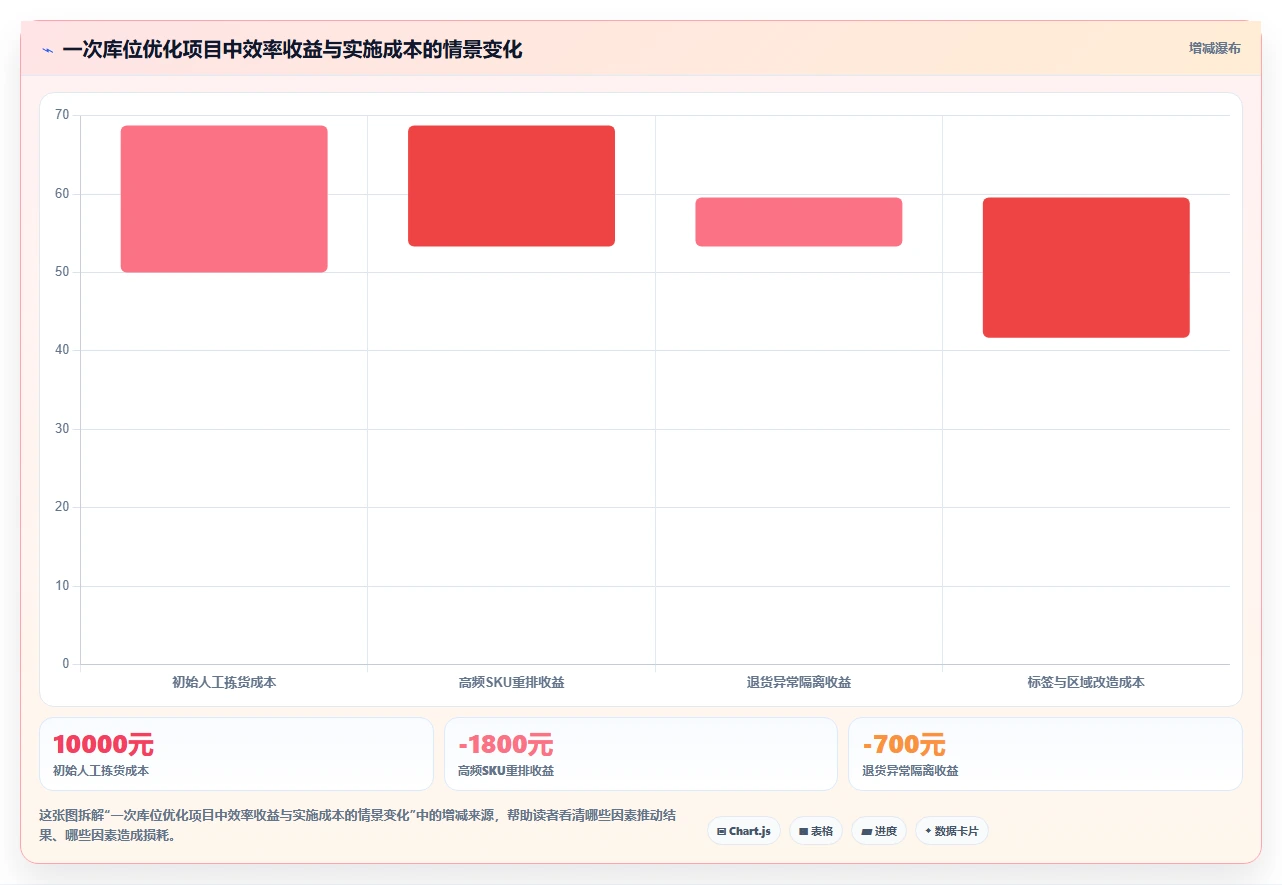This screenshot has height=885, width=1282.
Task: Open the -700元 data card
Action: click(1045, 754)
